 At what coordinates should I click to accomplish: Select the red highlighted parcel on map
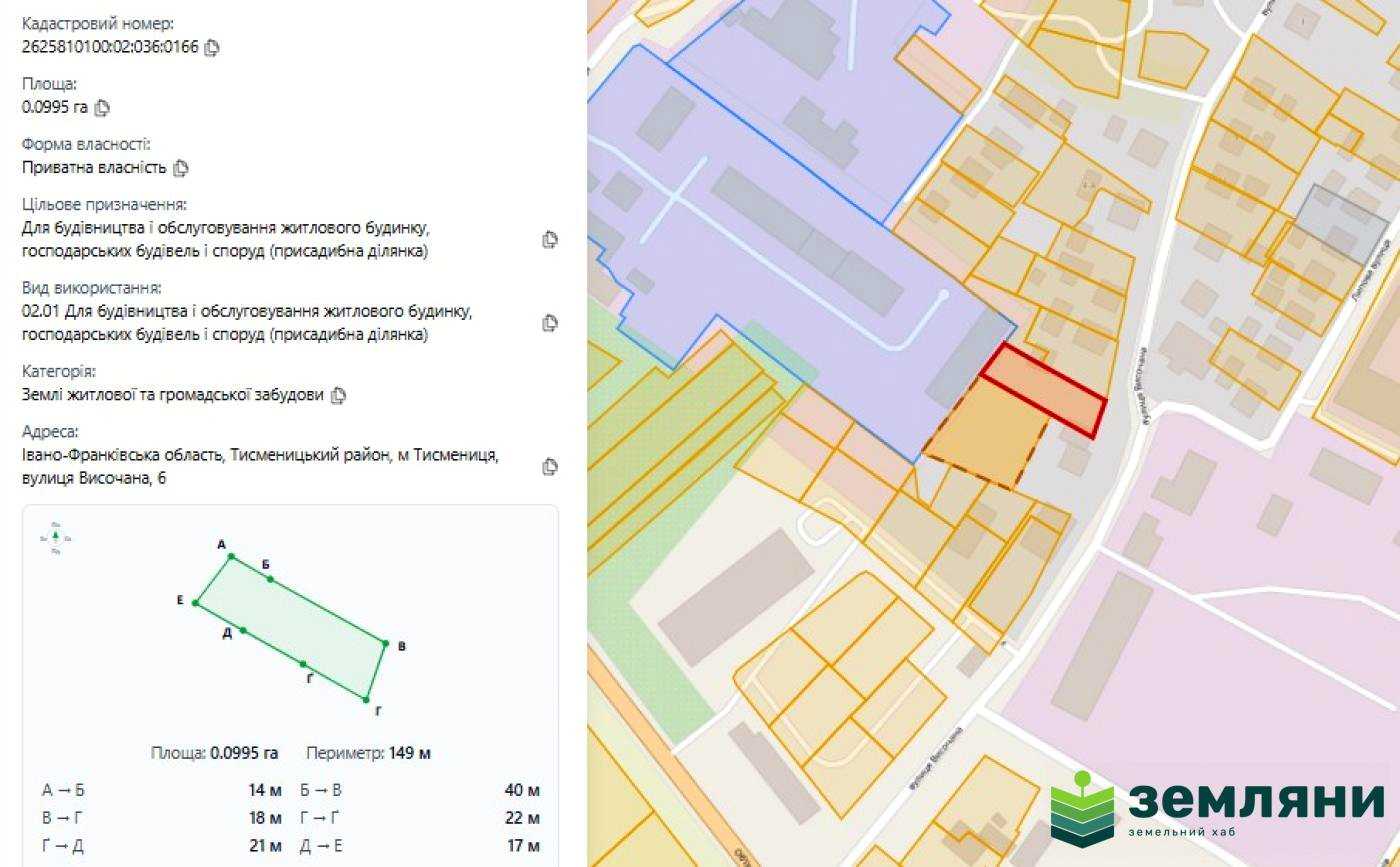coord(1045,390)
